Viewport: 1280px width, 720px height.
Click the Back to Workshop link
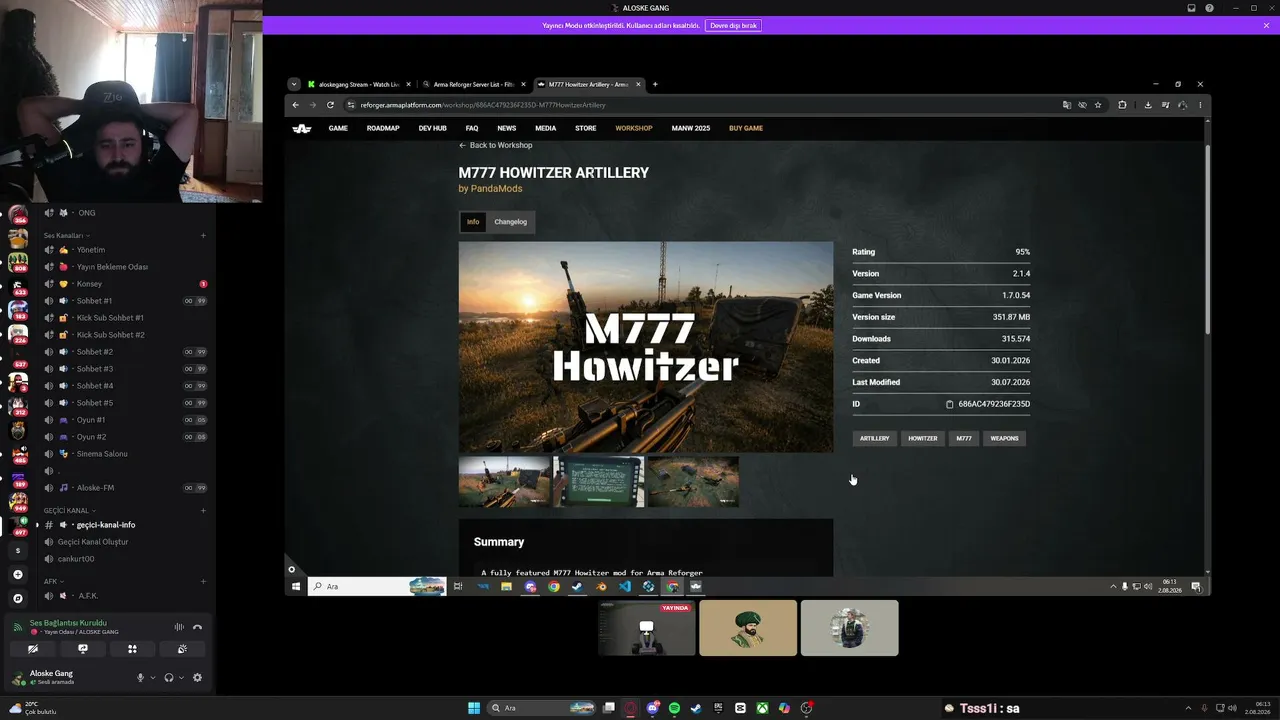pyautogui.click(x=495, y=145)
